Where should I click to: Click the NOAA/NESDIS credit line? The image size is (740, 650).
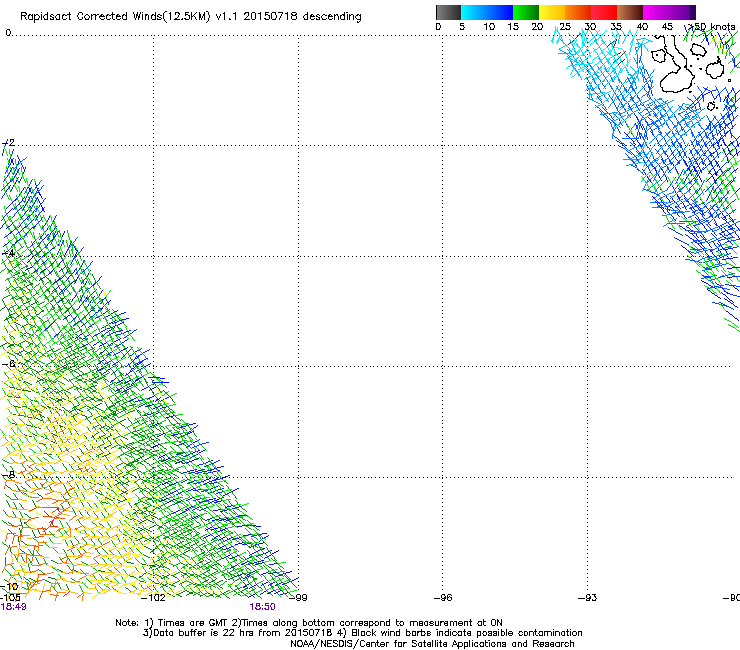click(432, 644)
